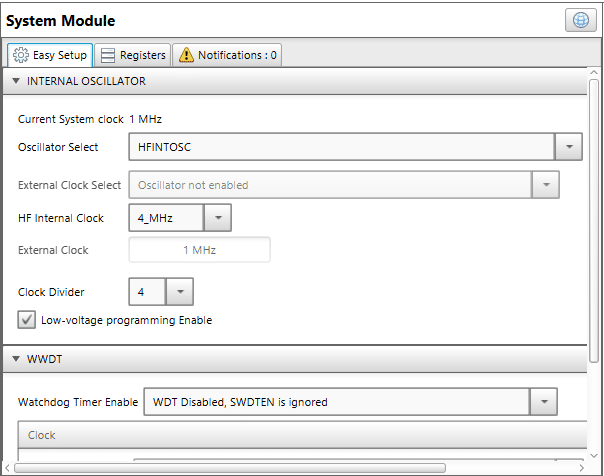Collapse the INTERNAL OSCILLATOR section

[x=17, y=81]
